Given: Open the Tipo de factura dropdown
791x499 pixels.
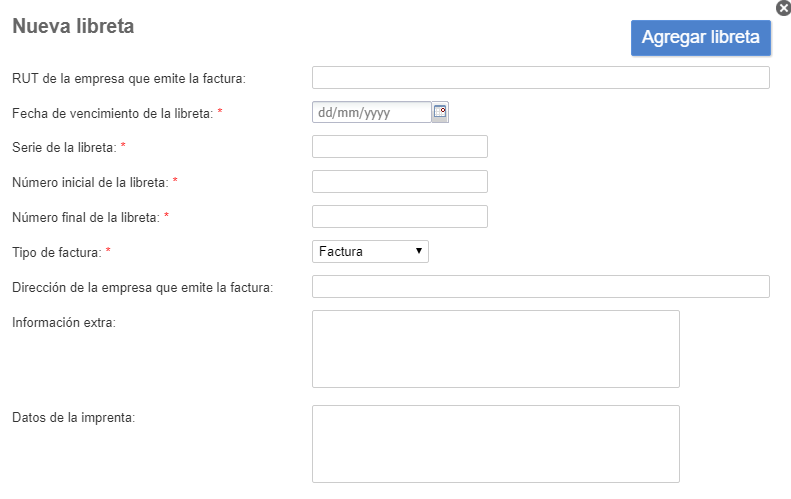Looking at the screenshot, I should coord(370,252).
